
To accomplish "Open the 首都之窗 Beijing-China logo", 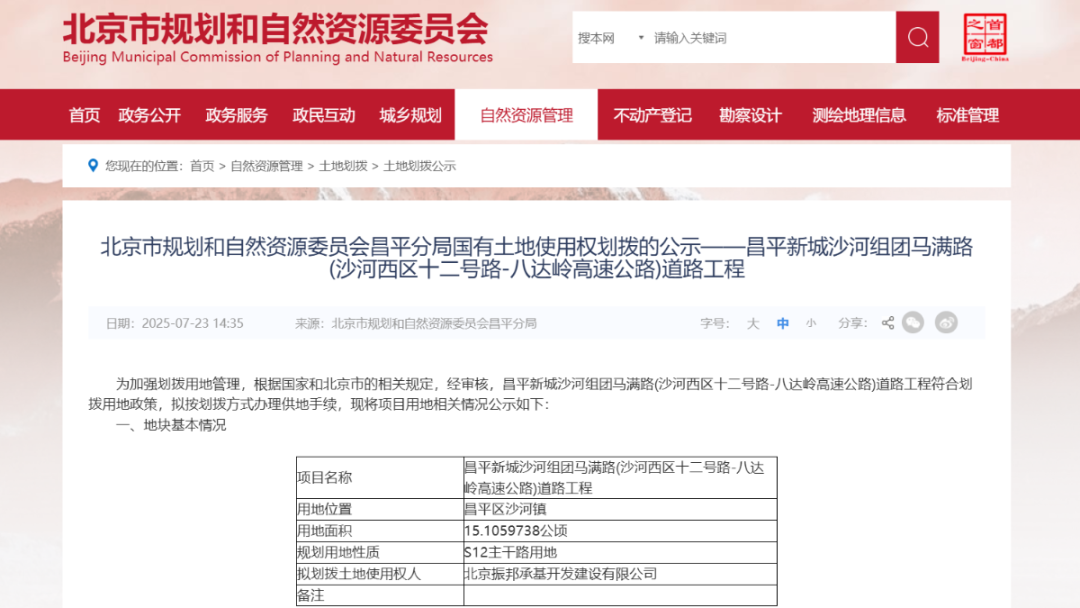I will pos(985,38).
